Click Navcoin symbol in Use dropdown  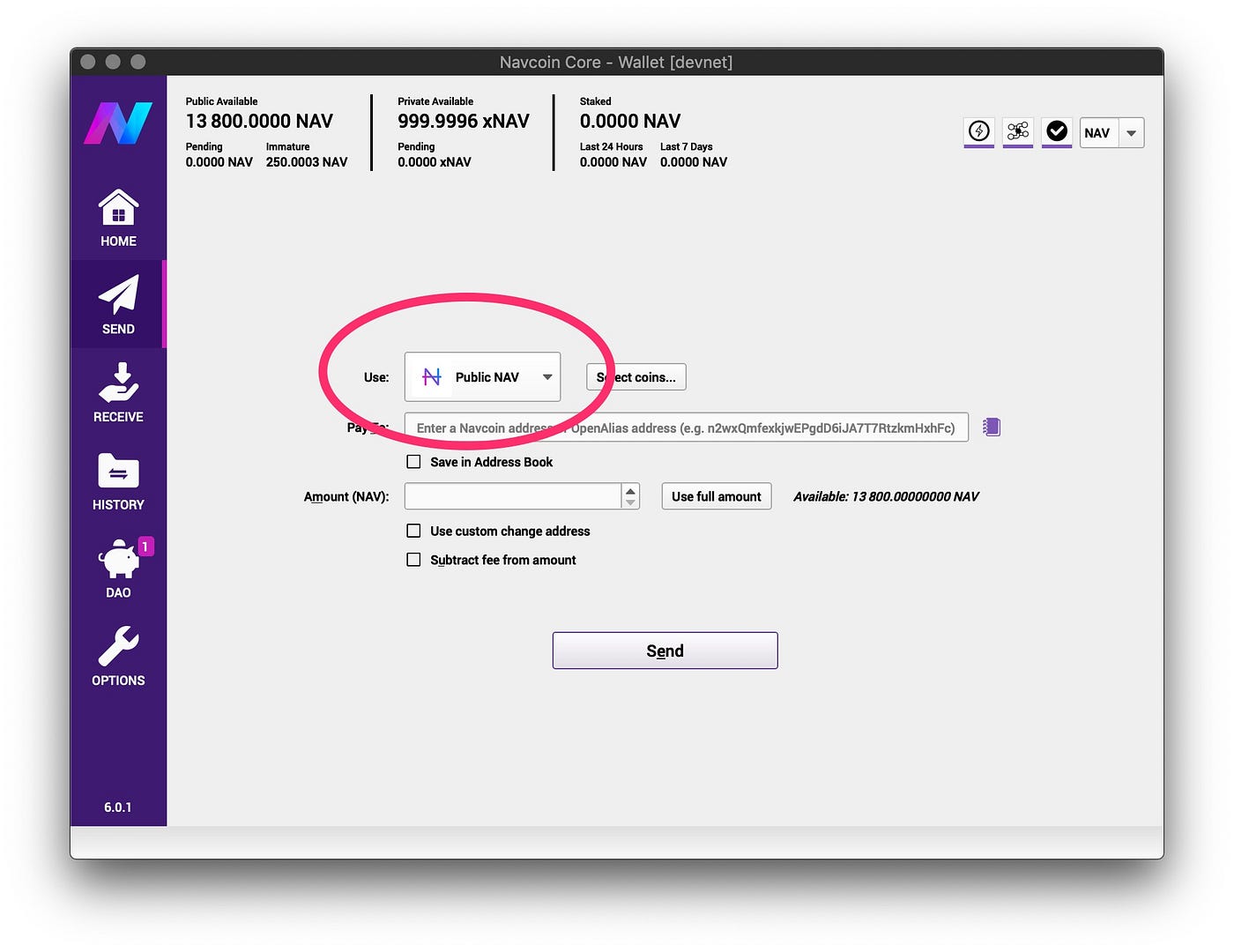click(x=432, y=377)
